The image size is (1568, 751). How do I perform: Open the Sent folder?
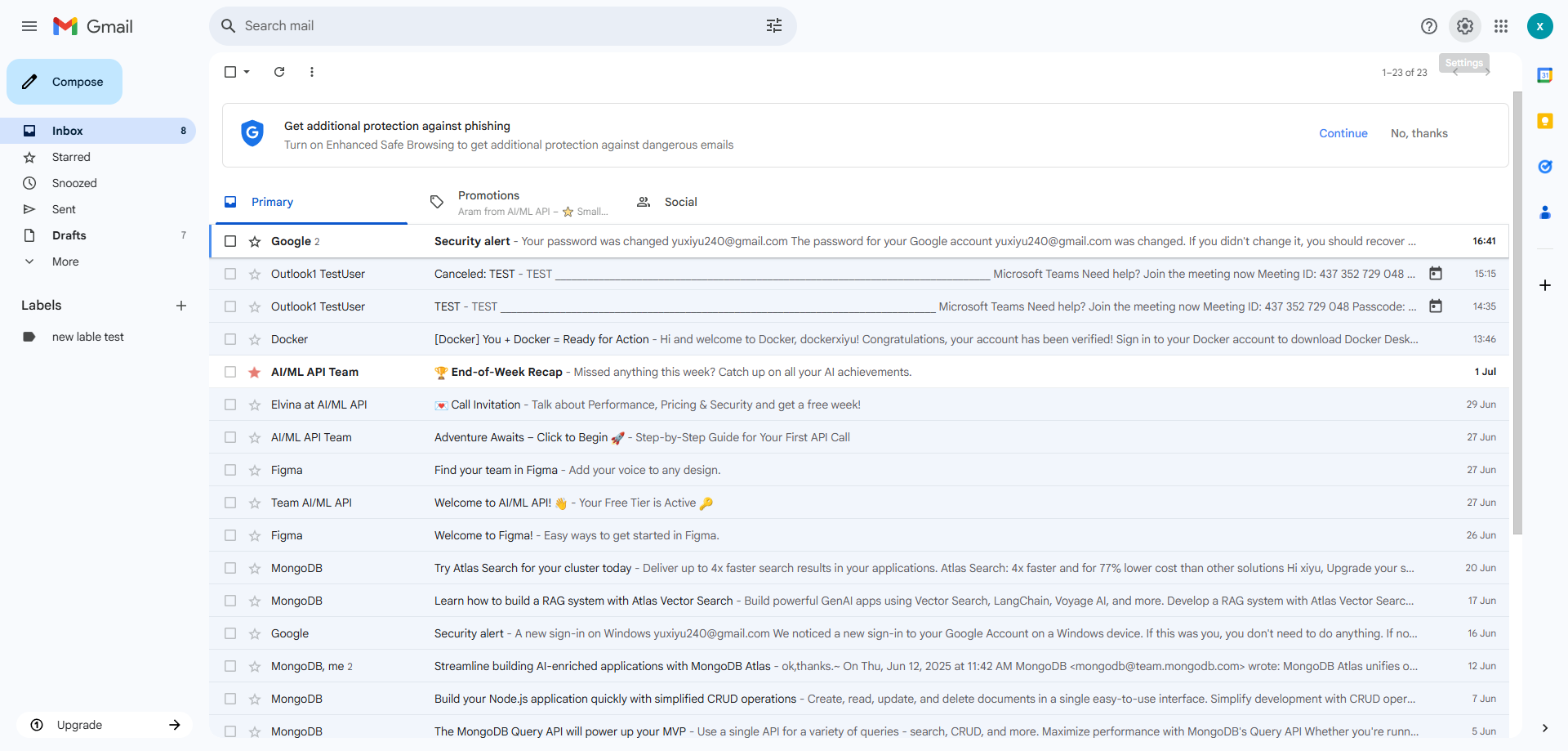(x=98, y=209)
